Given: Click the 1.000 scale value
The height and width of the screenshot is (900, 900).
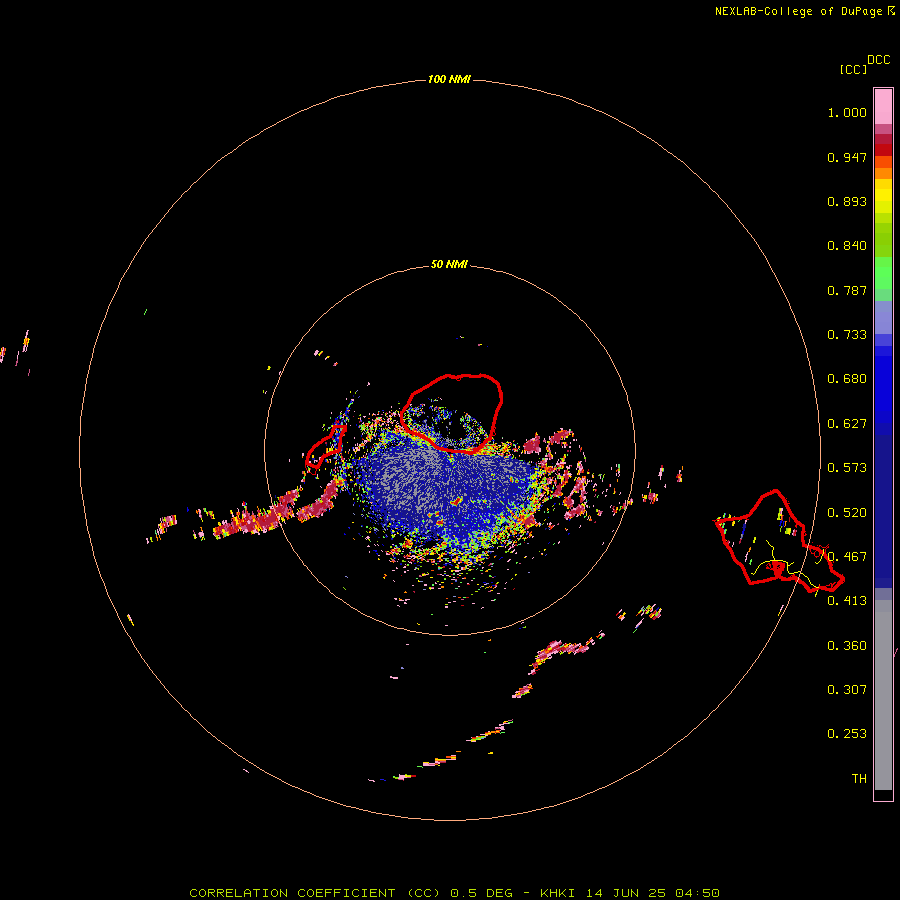Looking at the screenshot, I should (x=847, y=112).
